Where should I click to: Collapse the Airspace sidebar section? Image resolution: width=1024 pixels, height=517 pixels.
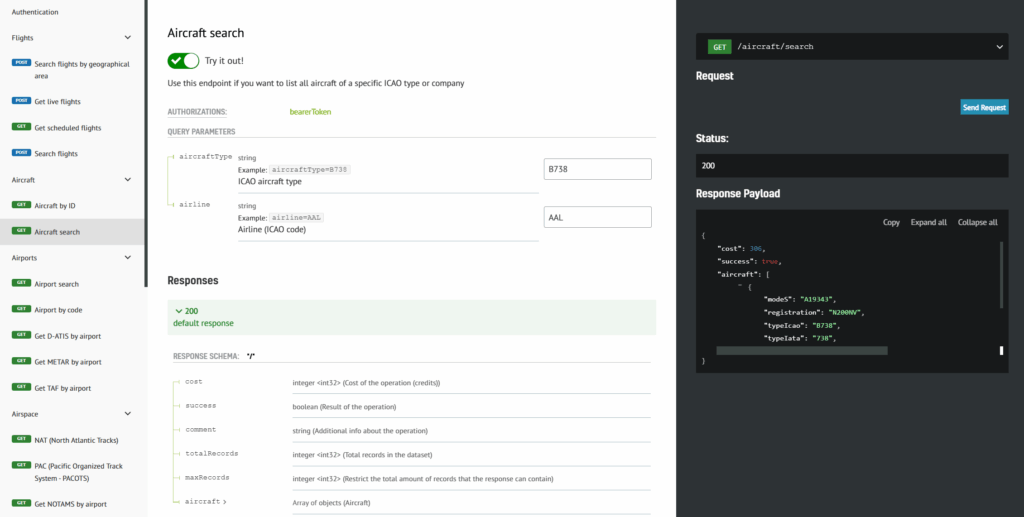pyautogui.click(x=128, y=414)
